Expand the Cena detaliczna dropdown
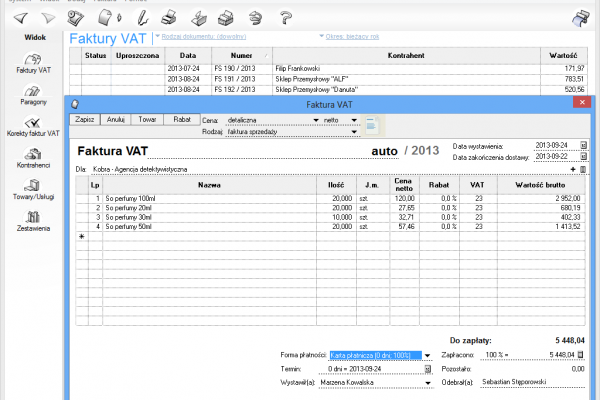The image size is (600, 400). [x=316, y=120]
